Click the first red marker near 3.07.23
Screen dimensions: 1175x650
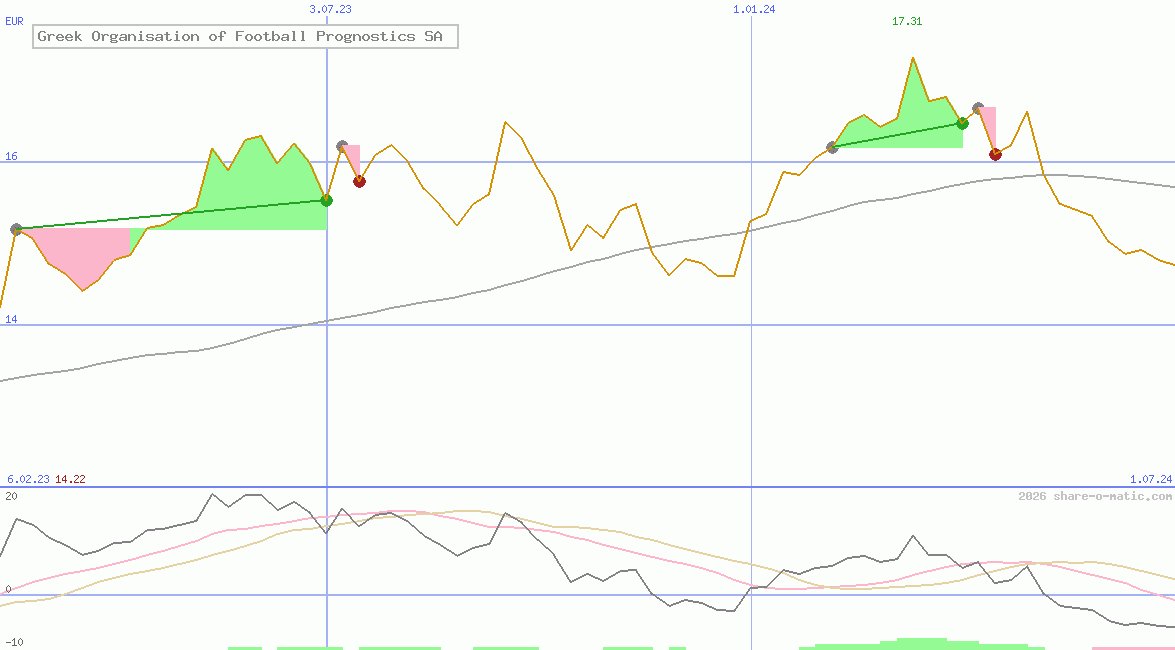[x=359, y=181]
